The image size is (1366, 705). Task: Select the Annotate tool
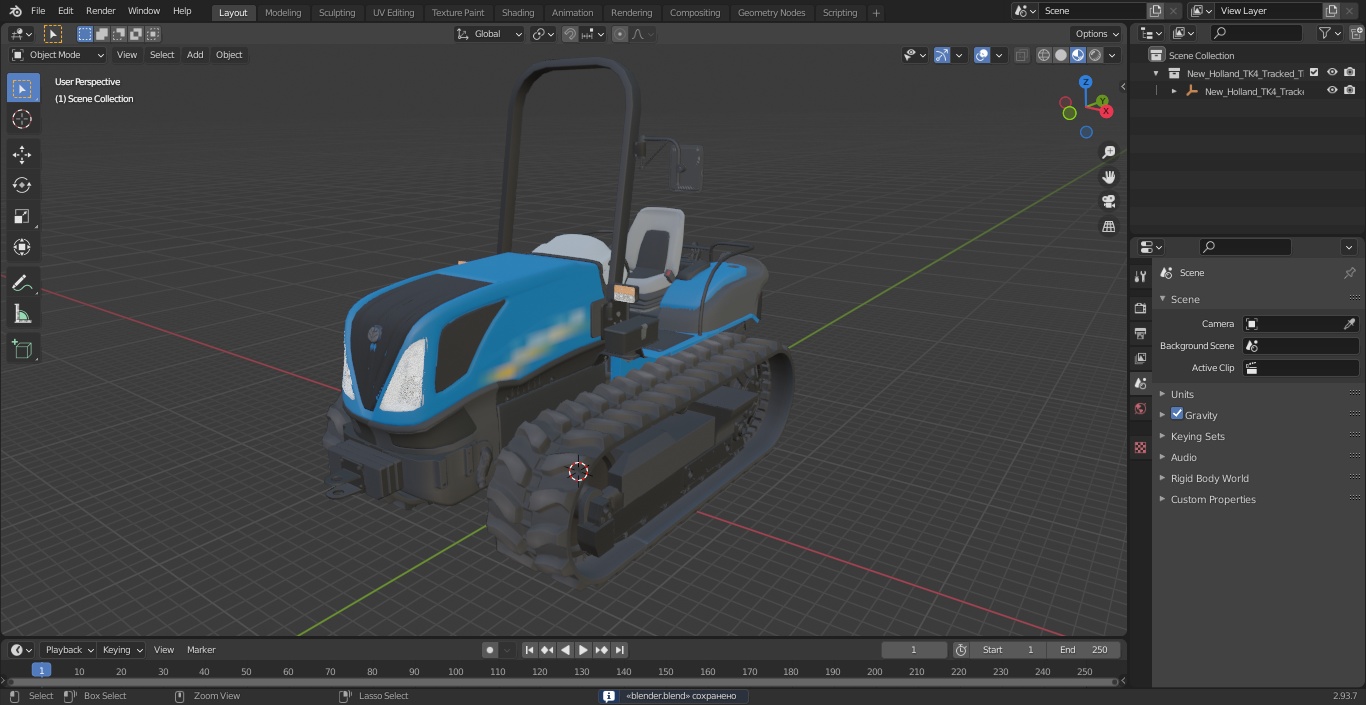coord(22,284)
